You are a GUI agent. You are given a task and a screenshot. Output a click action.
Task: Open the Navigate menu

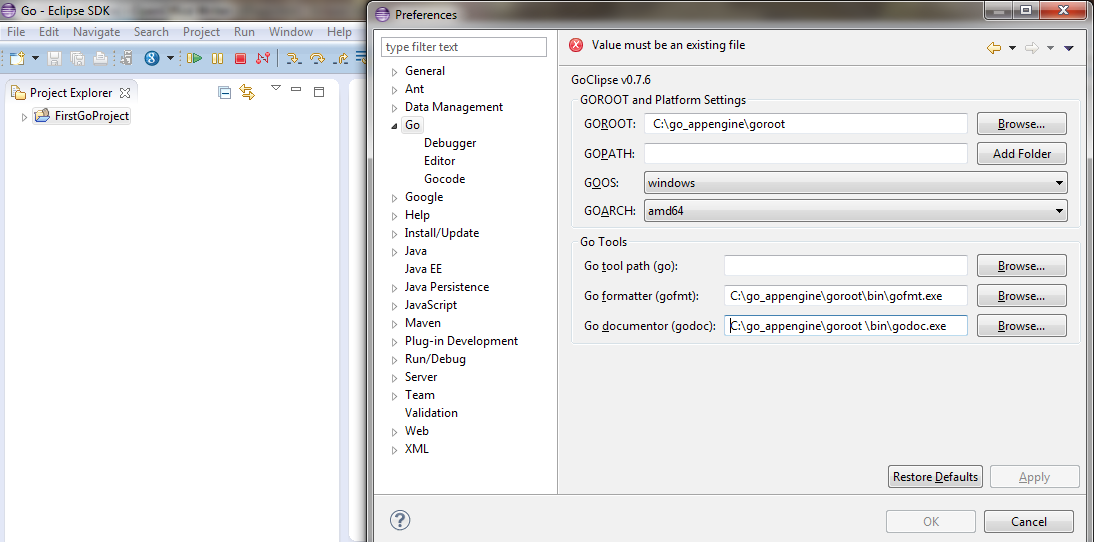[x=96, y=32]
